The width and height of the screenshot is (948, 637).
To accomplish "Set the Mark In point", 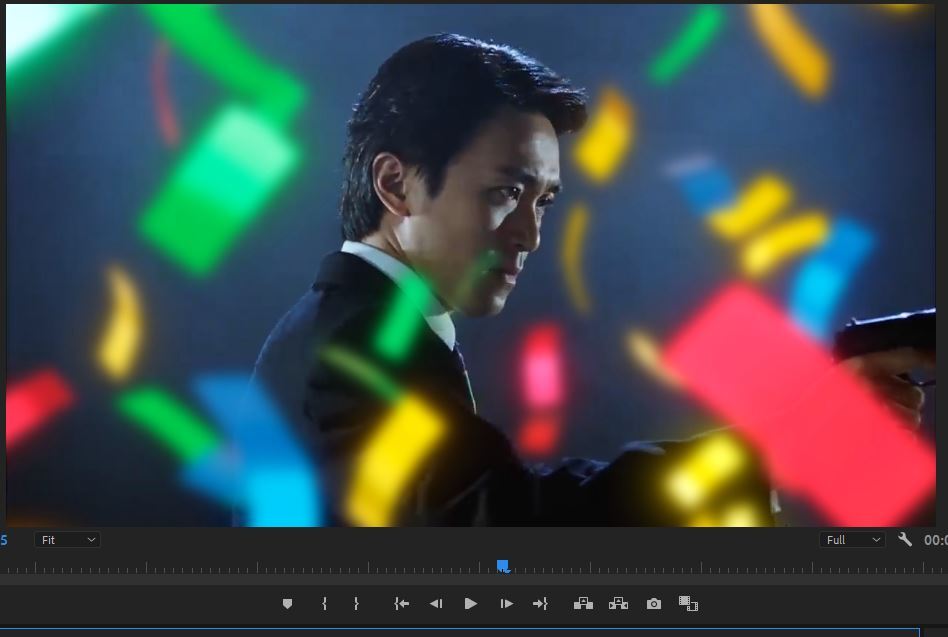I will [x=325, y=603].
